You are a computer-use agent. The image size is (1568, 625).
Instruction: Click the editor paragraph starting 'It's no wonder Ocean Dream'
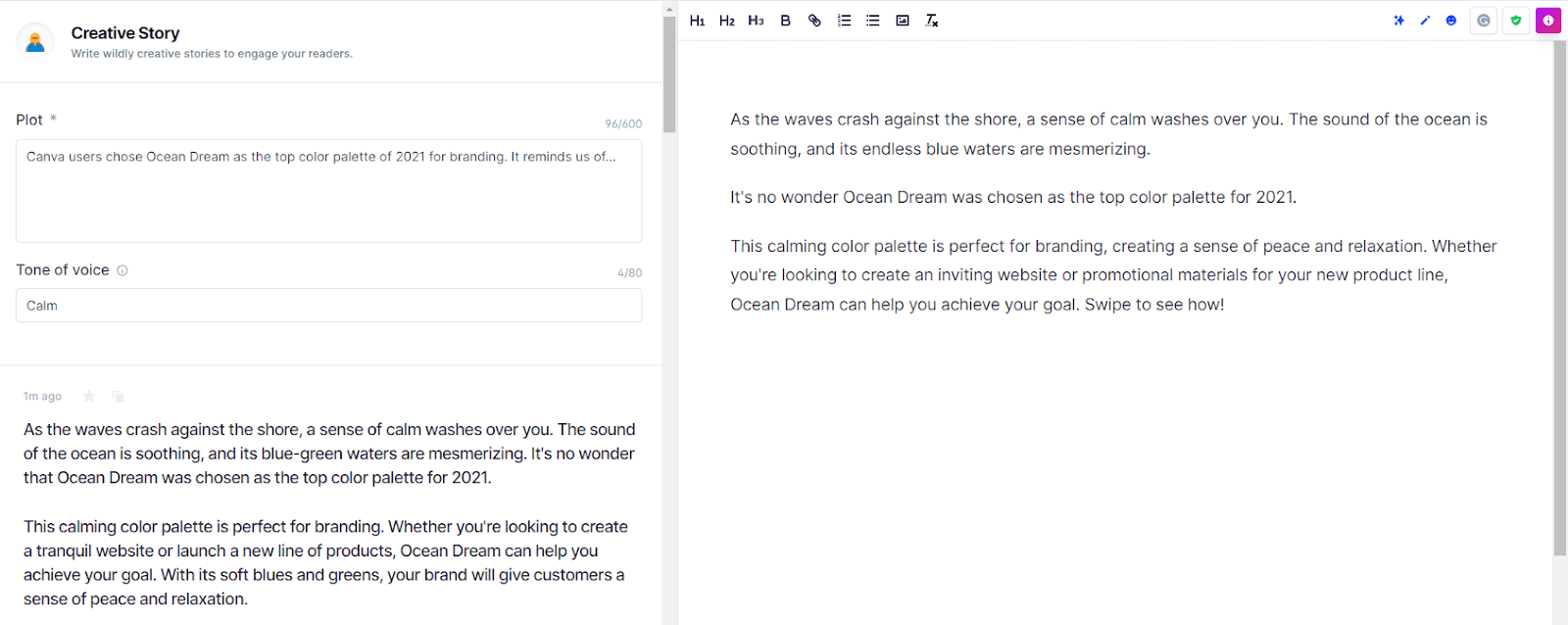(x=1013, y=198)
